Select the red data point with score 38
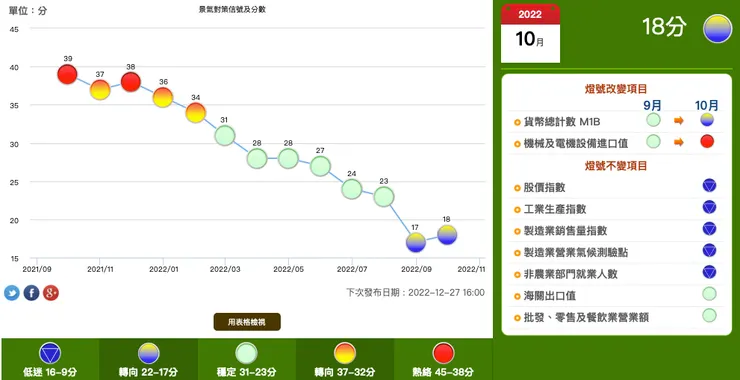740x380 pixels. (131, 82)
